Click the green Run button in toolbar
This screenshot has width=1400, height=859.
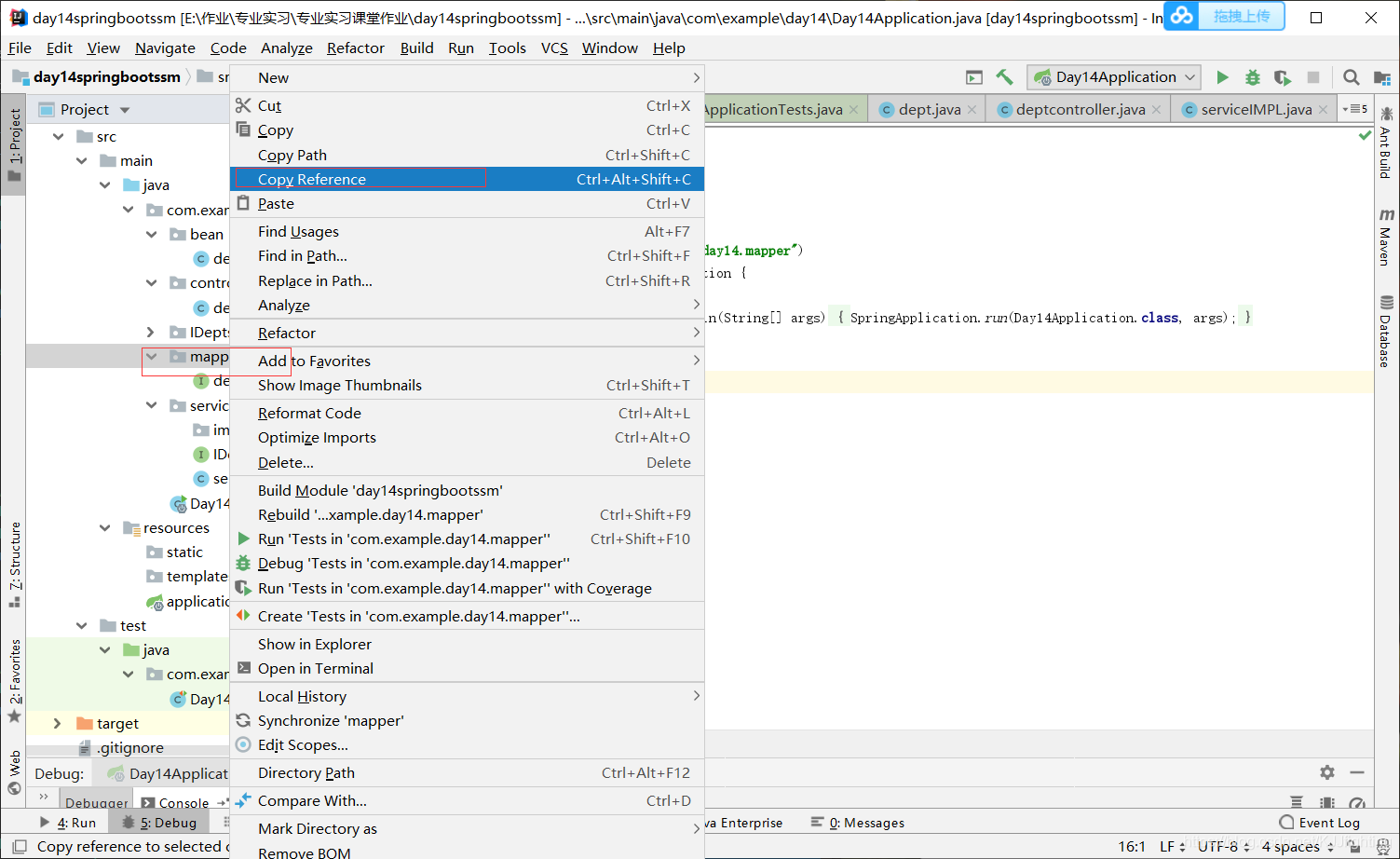pyautogui.click(x=1223, y=77)
